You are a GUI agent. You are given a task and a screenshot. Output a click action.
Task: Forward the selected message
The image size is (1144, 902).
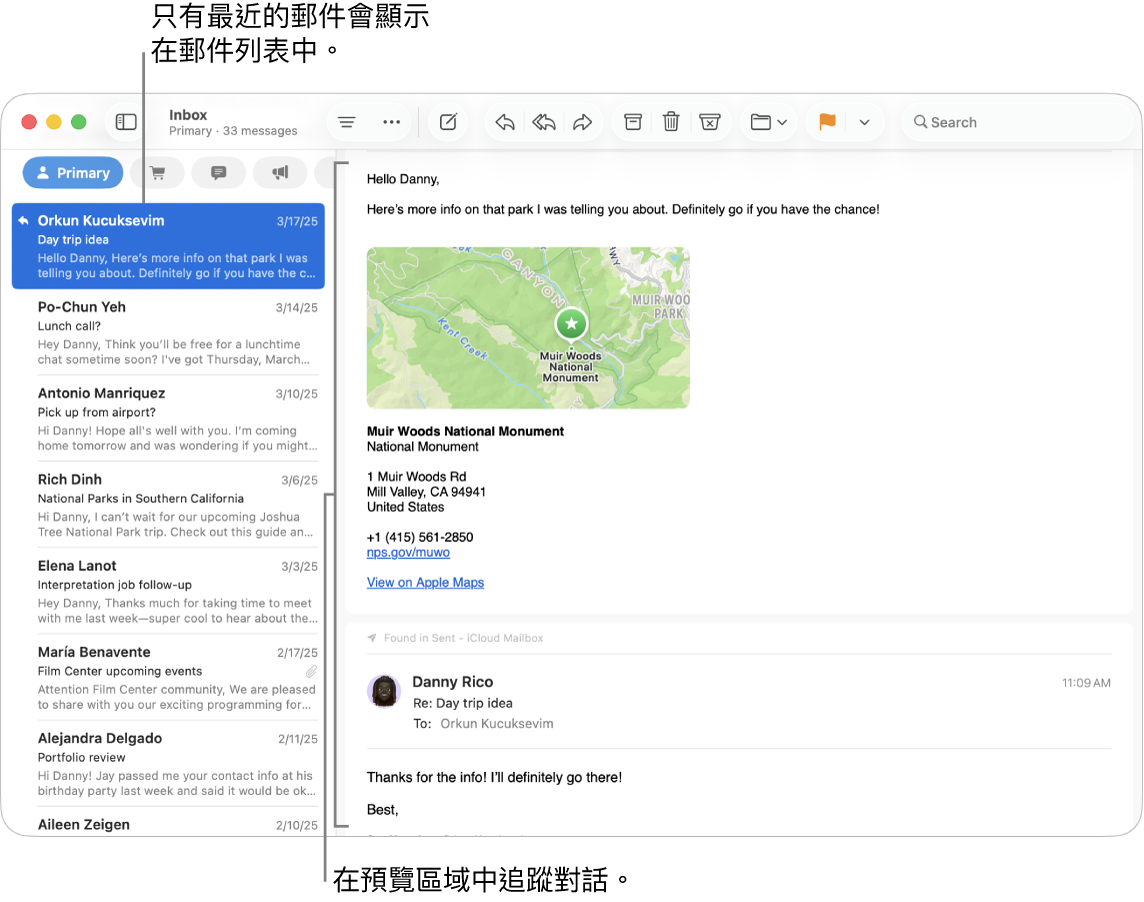(582, 122)
